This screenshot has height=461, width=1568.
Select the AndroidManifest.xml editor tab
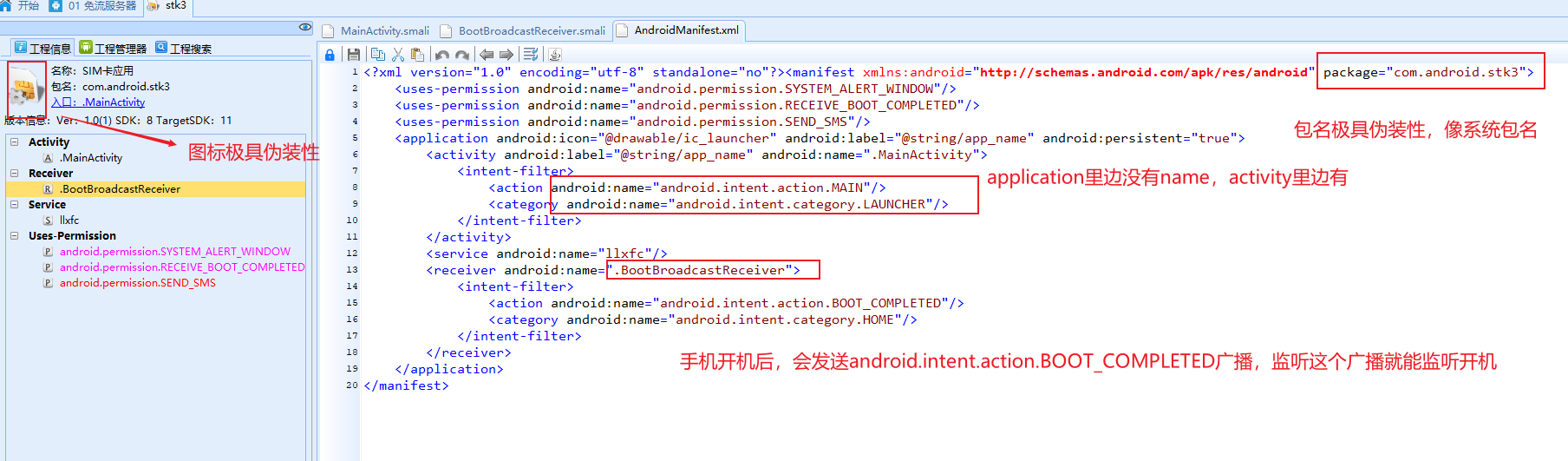(678, 30)
